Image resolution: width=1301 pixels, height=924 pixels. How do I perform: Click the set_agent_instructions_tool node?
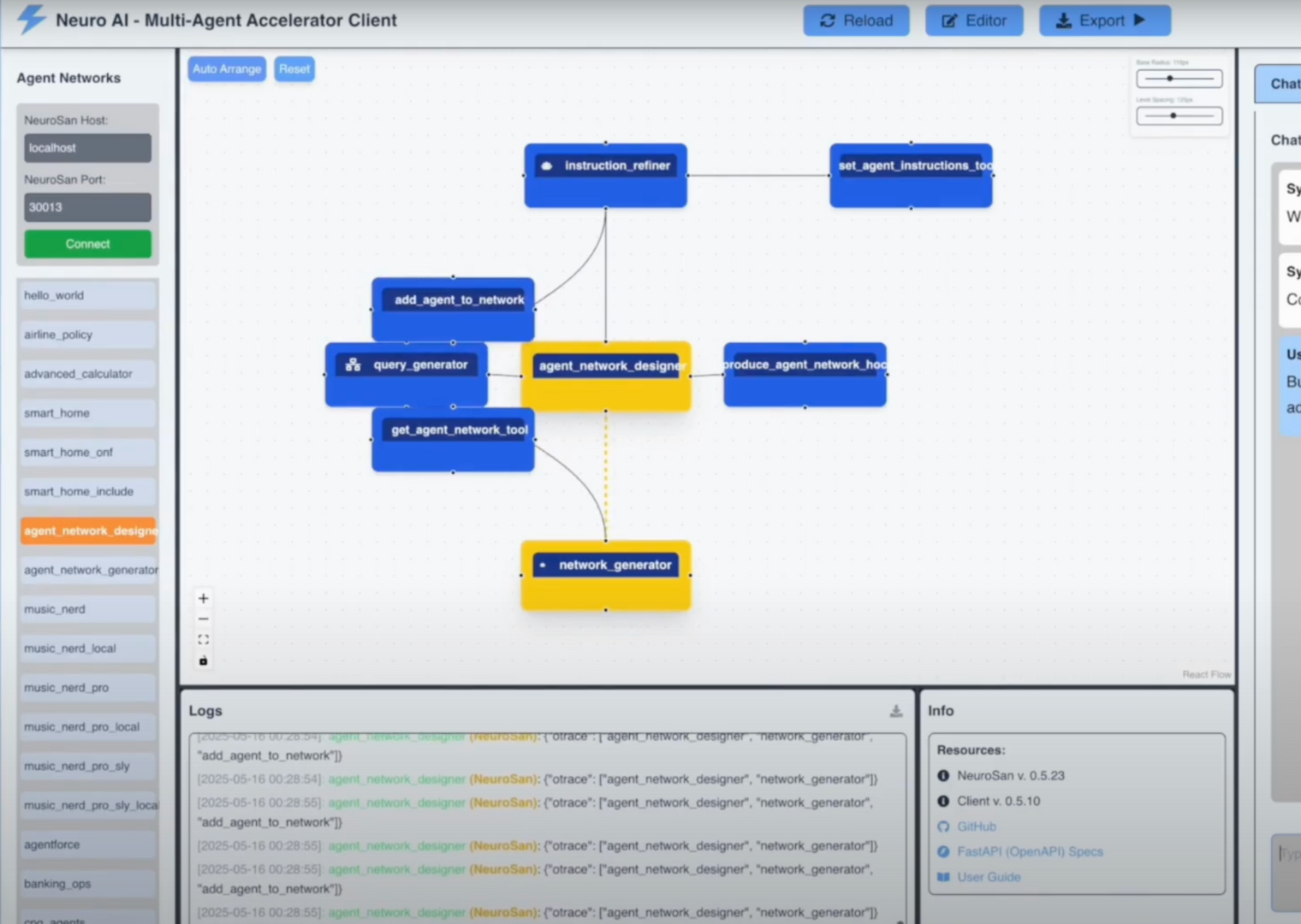coord(911,175)
